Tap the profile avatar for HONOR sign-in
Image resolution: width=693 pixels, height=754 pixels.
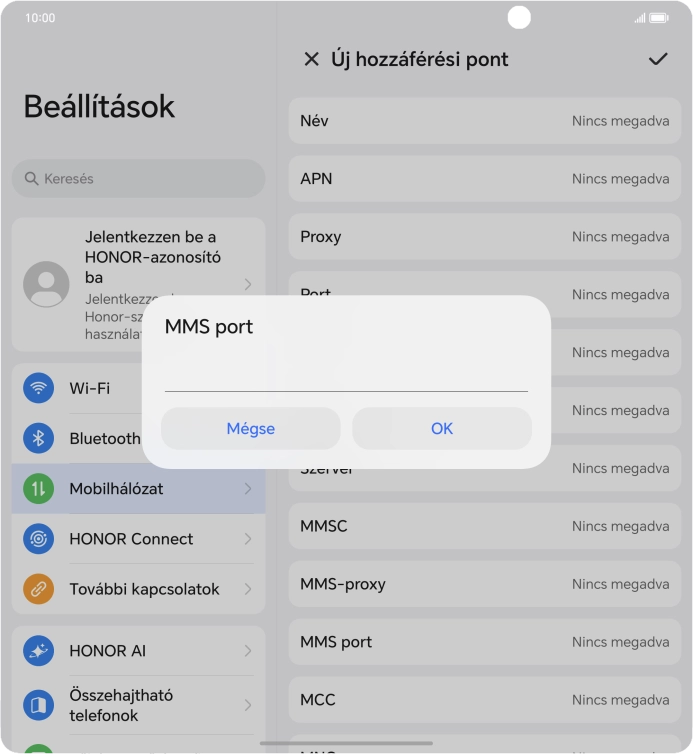click(46, 284)
